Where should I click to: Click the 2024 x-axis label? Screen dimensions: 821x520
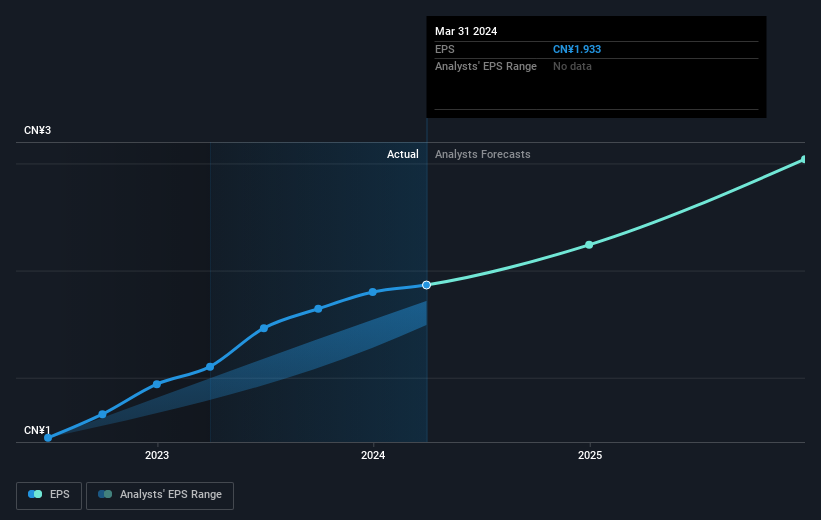click(x=373, y=455)
